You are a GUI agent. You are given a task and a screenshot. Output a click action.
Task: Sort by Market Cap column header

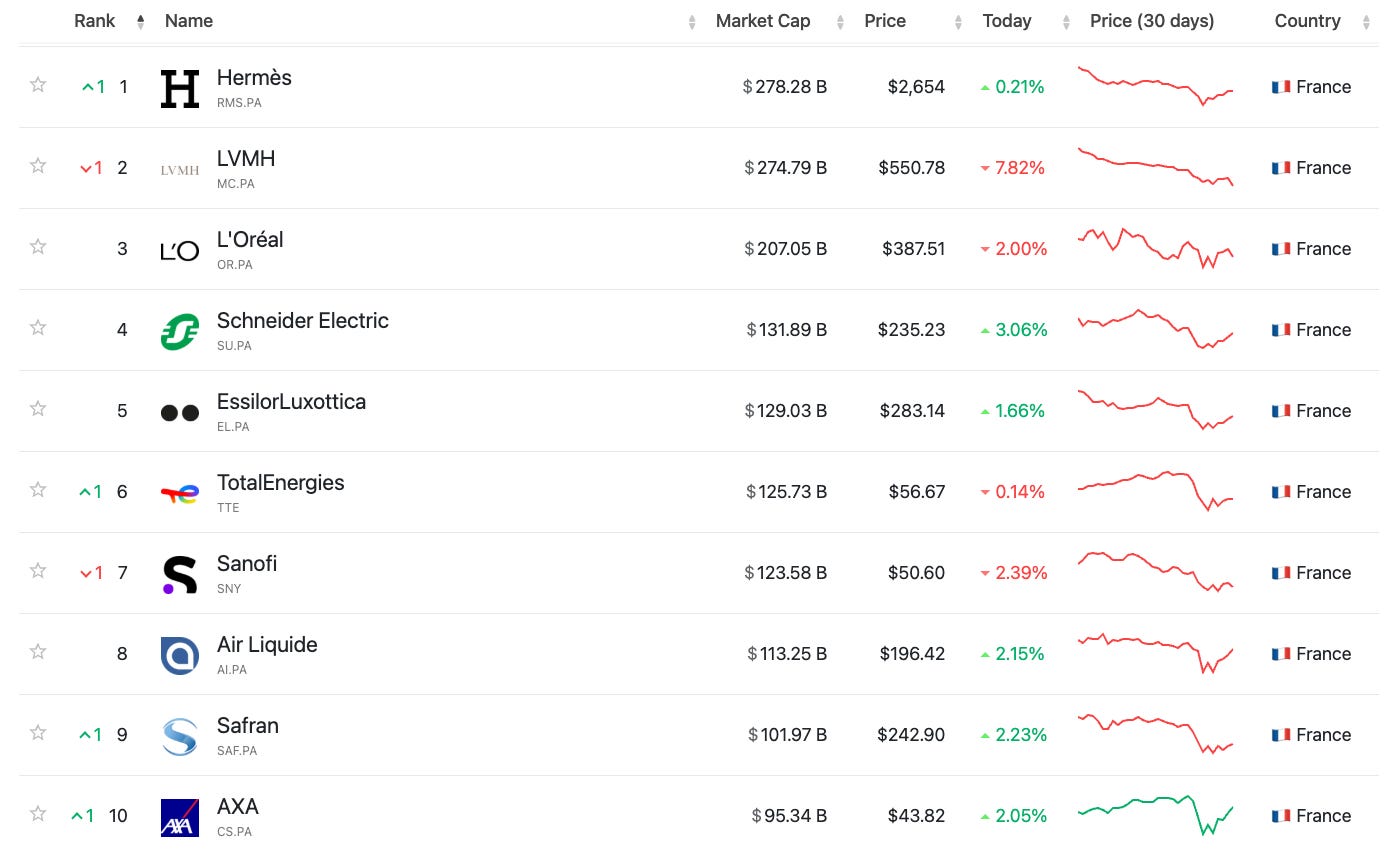point(763,21)
